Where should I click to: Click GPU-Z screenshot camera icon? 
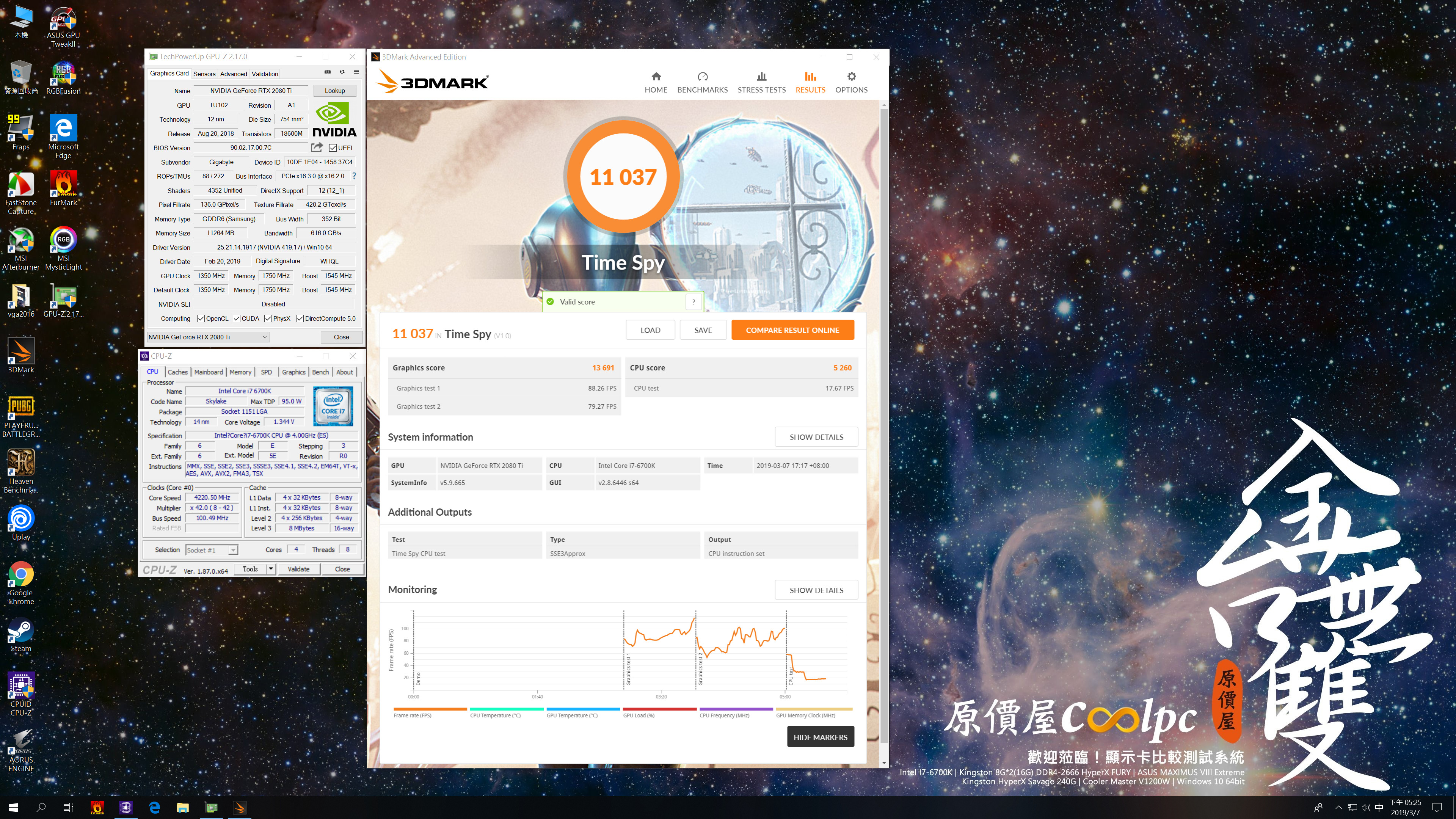pyautogui.click(x=327, y=72)
